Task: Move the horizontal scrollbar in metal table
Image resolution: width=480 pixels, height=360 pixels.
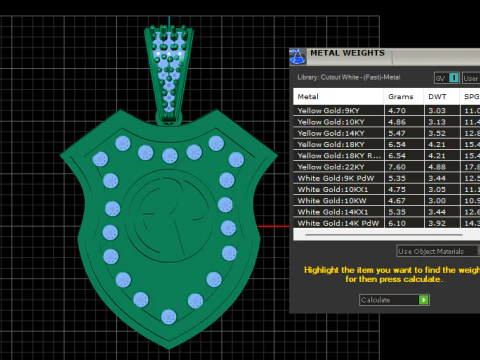Action: tap(384, 235)
